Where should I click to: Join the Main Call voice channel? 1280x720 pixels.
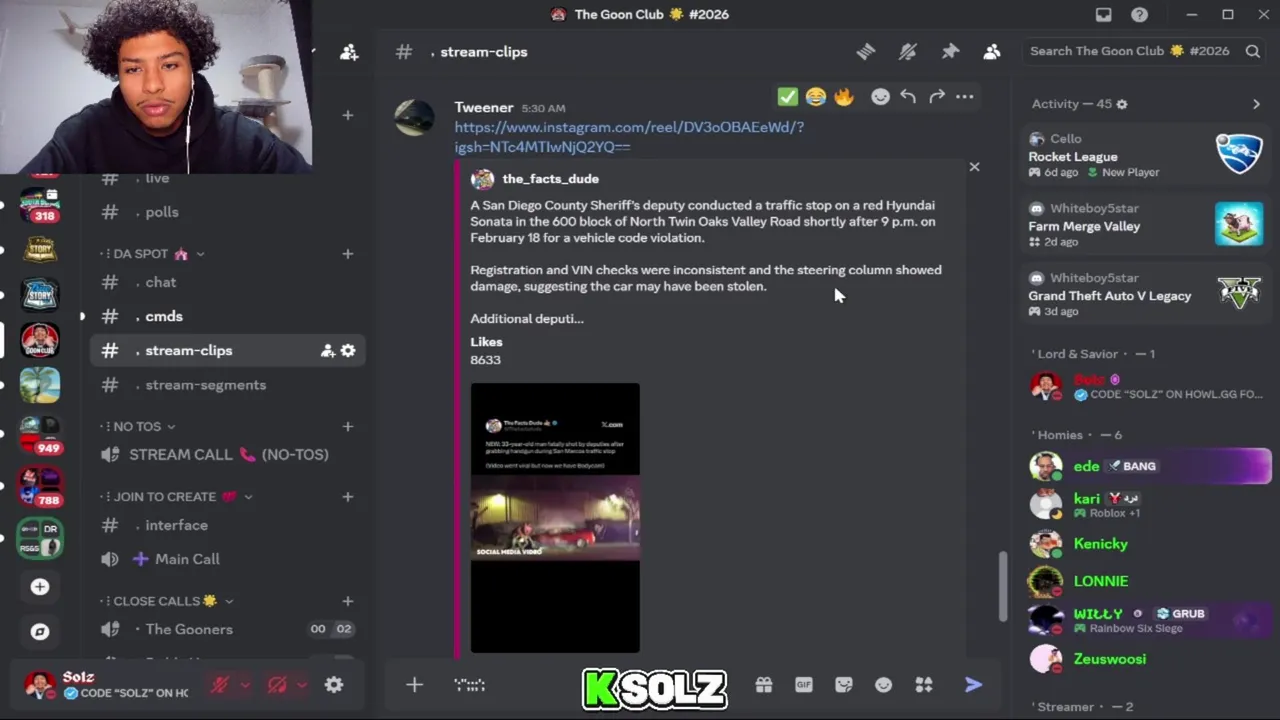[x=228, y=559]
